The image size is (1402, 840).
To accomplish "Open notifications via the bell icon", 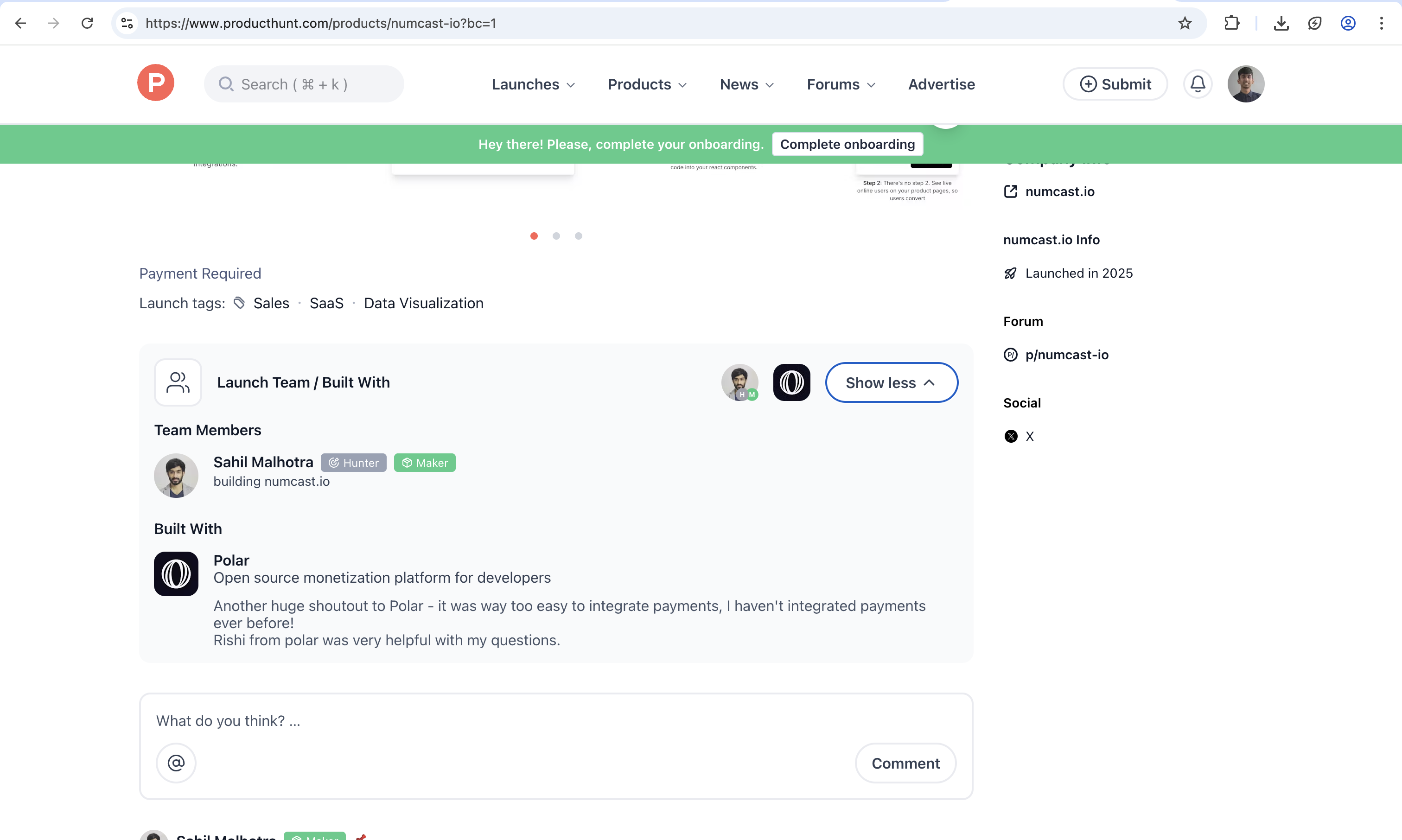I will (1198, 84).
